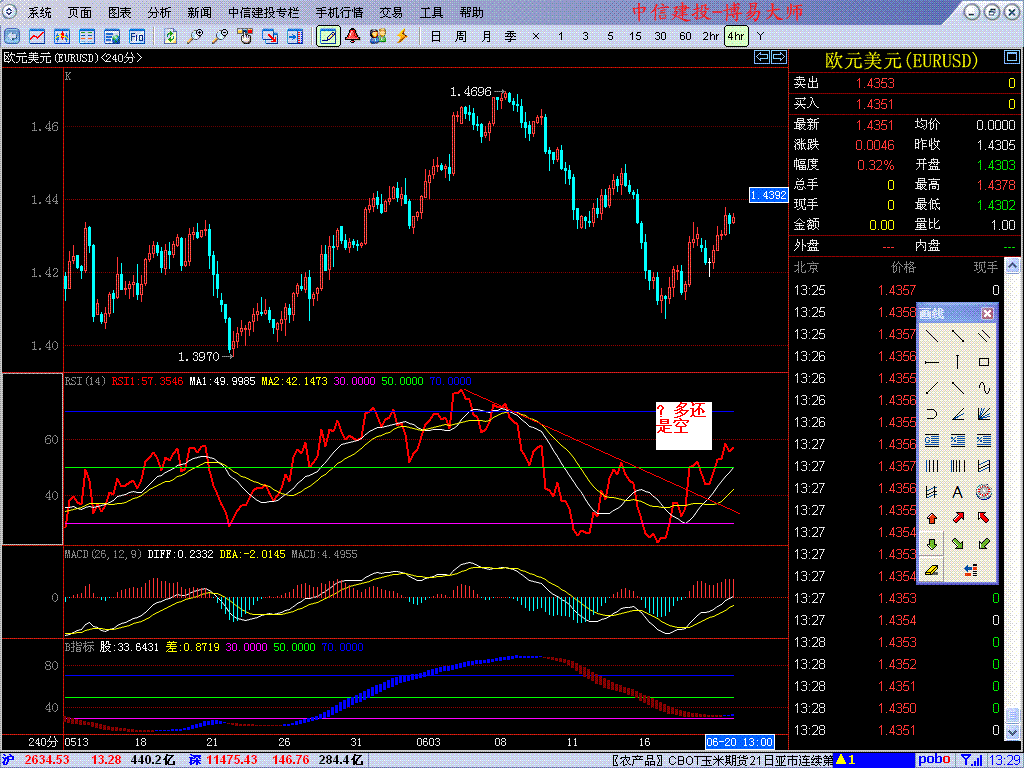Click the 深 Shenzhen index status entry
This screenshot has width=1024, height=768.
coord(195,760)
